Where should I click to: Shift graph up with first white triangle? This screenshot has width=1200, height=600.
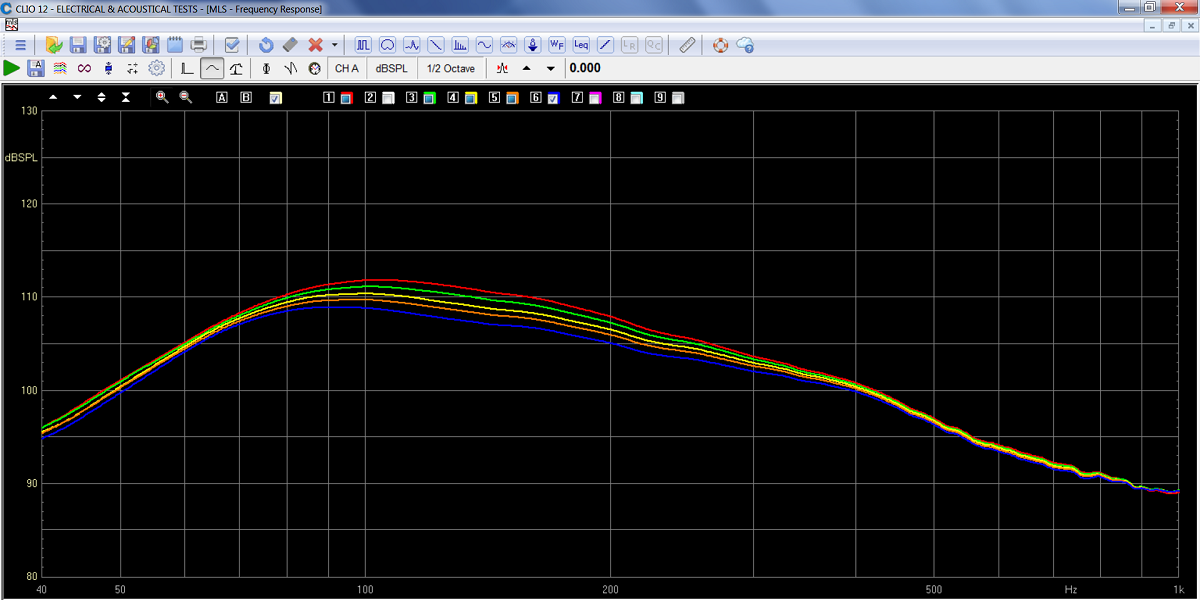coord(53,97)
